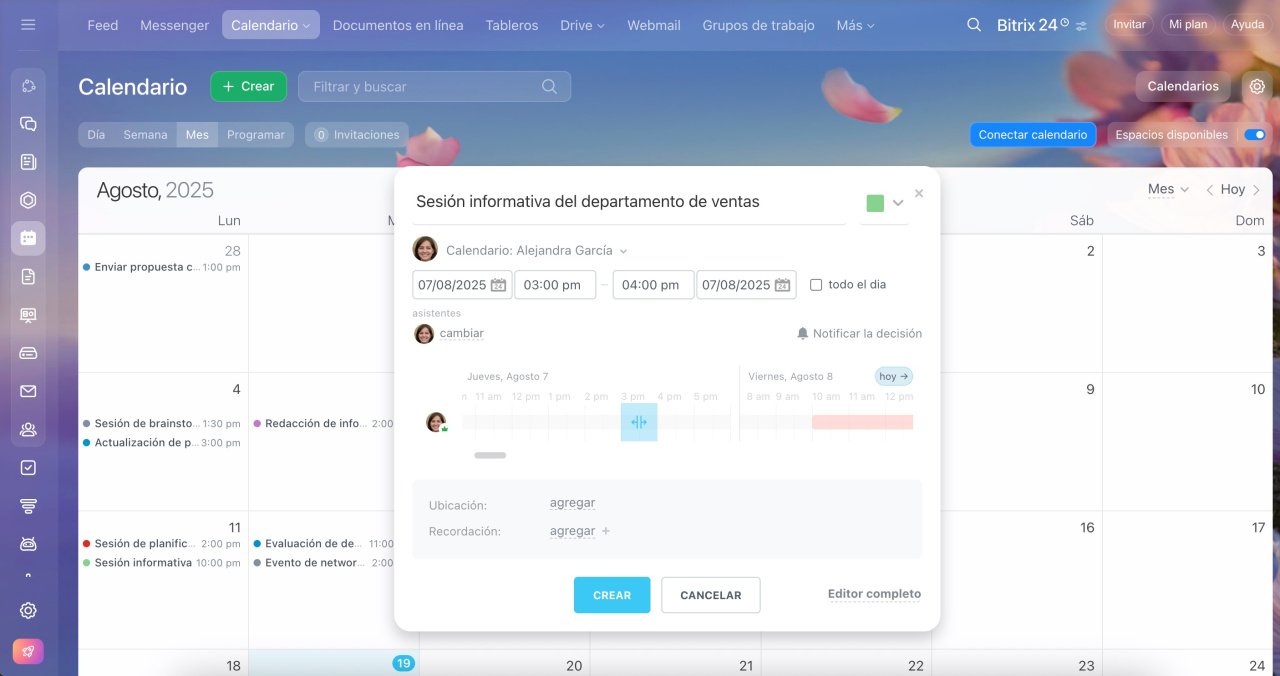Click the rocket icon at sidebar bottom
This screenshot has width=1280, height=676.
(28, 651)
